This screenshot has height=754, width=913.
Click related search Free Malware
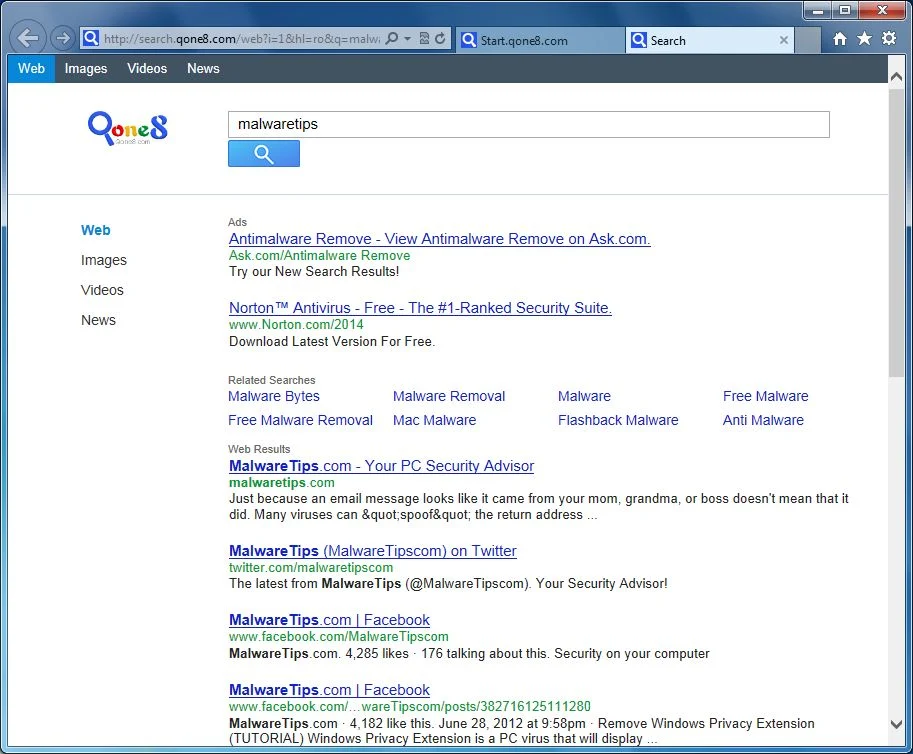click(766, 397)
